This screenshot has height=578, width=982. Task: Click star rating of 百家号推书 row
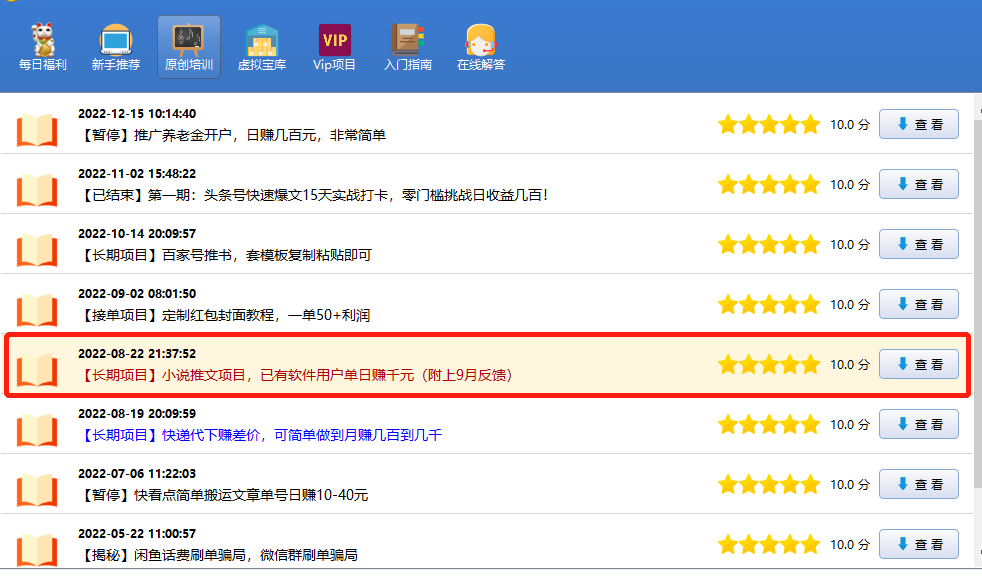tap(769, 244)
